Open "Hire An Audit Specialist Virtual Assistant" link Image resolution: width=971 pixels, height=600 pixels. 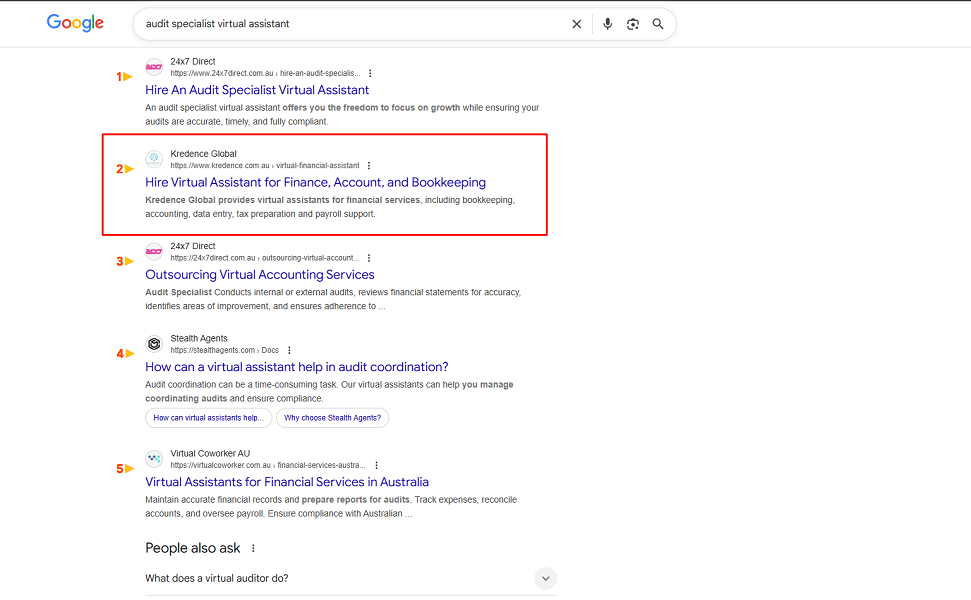257,90
